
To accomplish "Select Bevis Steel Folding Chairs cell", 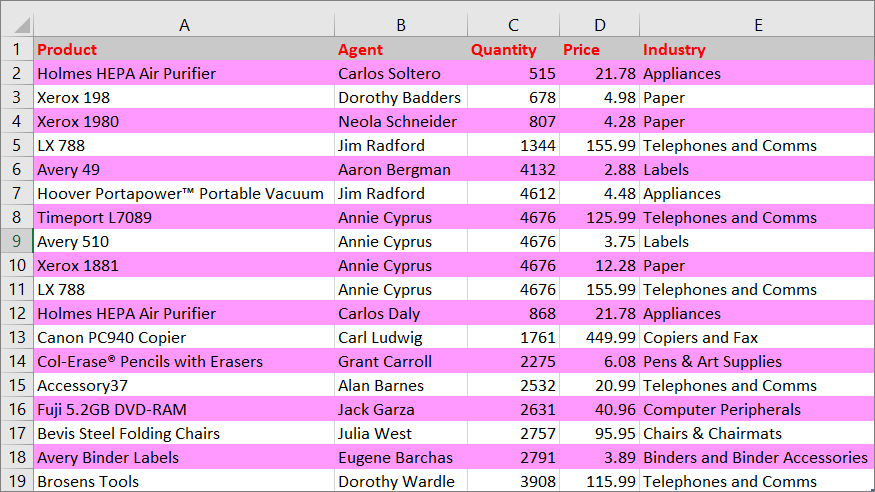I will point(184,433).
